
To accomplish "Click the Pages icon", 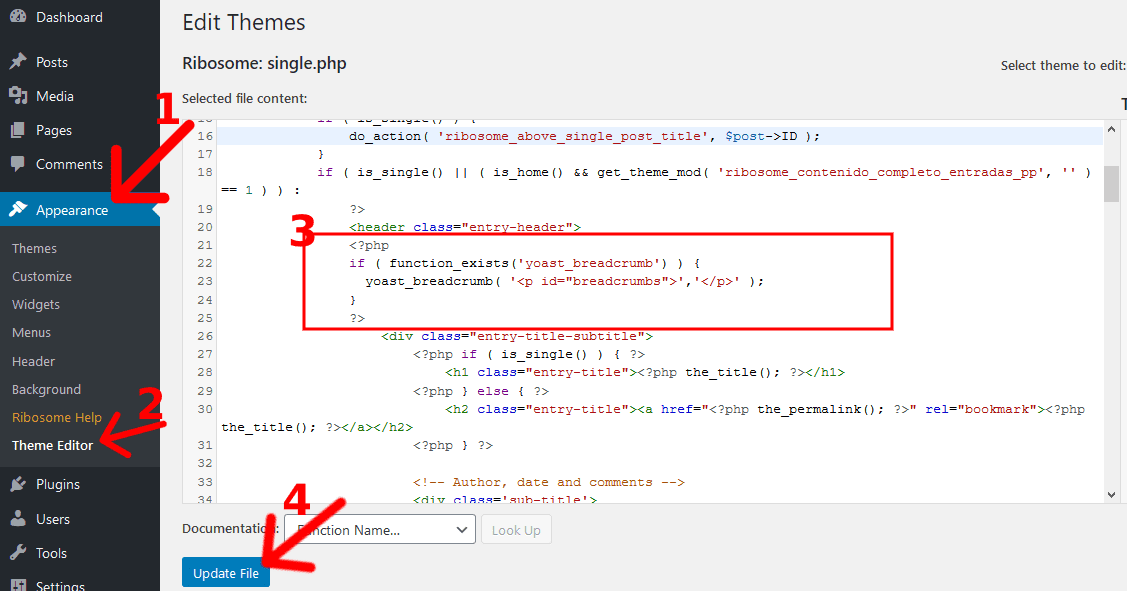I will coord(17,129).
